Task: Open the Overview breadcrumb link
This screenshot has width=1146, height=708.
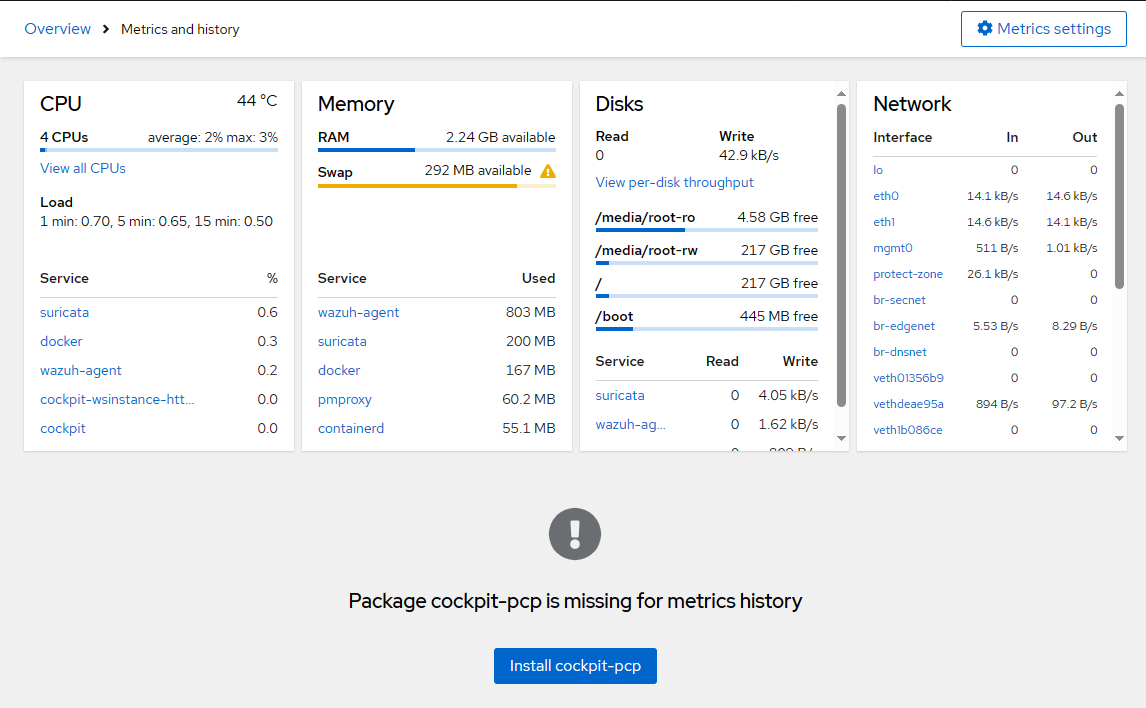Action: pos(57,29)
